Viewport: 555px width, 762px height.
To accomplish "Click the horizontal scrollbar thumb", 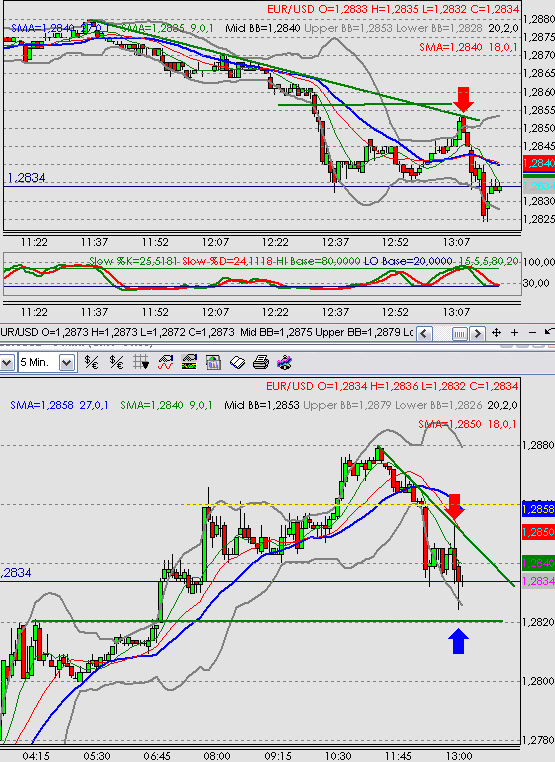I will [x=459, y=333].
